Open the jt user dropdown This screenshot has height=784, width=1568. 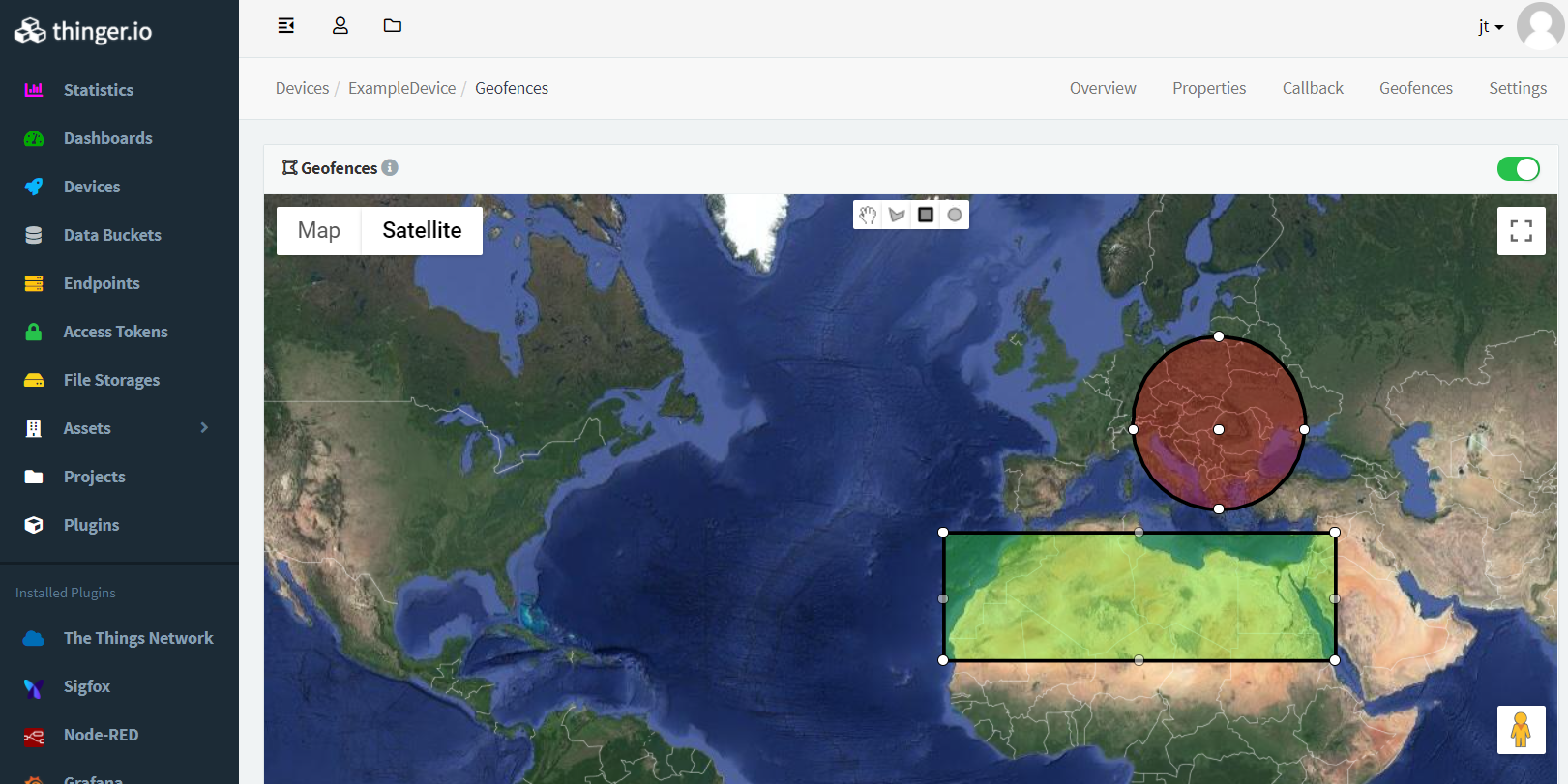coord(1491,27)
